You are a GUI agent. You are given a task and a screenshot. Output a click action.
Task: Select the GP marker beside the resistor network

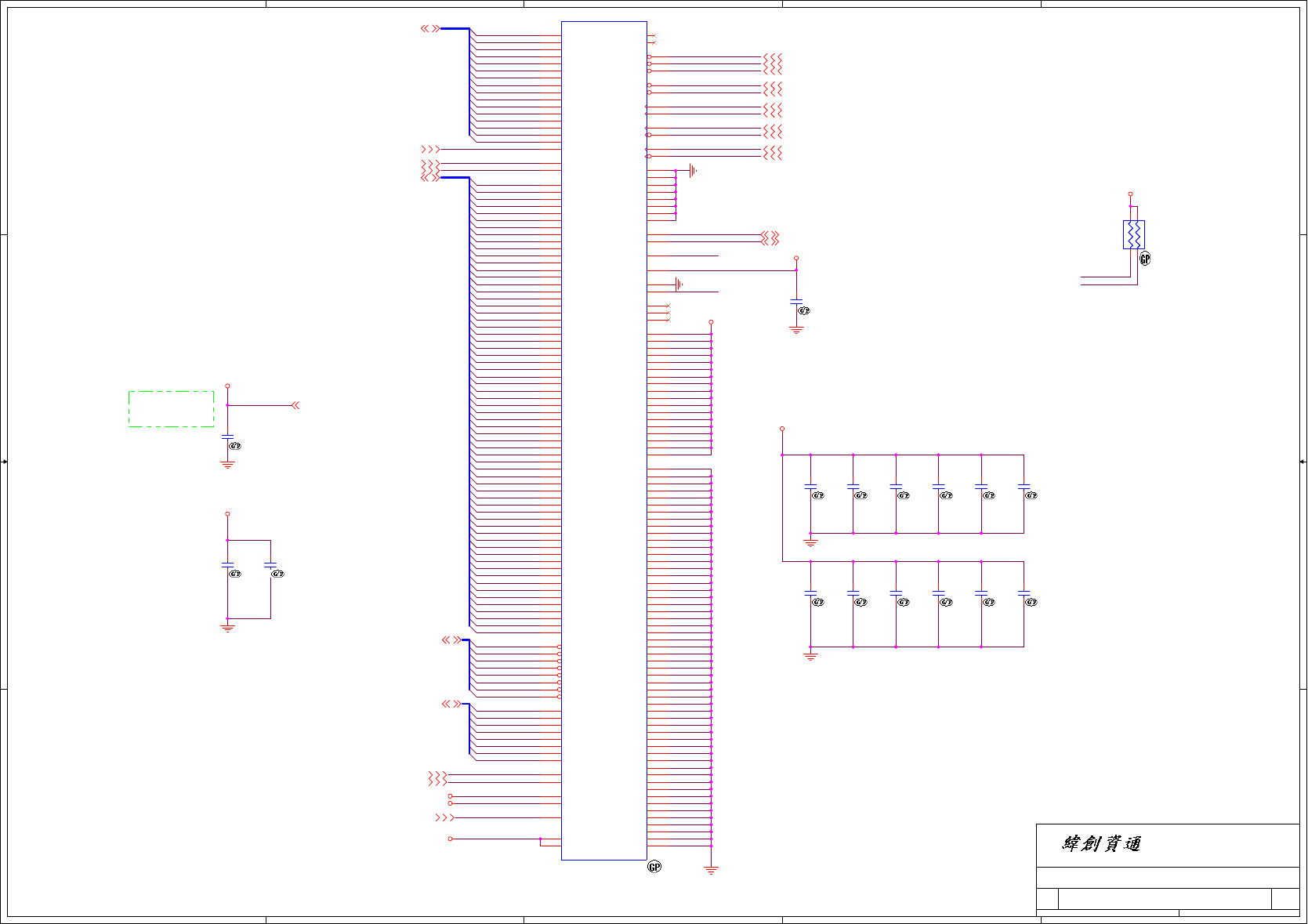coord(1145,259)
